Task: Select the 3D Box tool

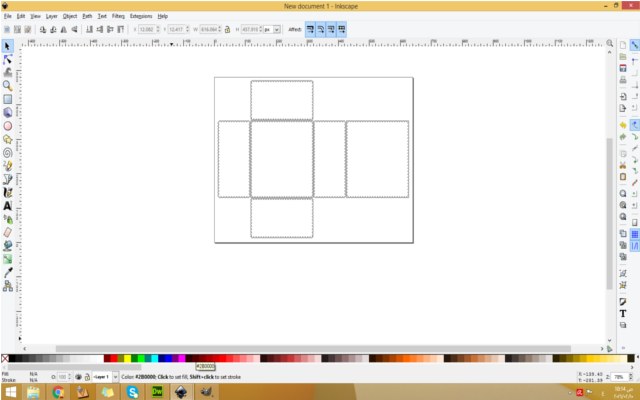Action: click(x=7, y=113)
